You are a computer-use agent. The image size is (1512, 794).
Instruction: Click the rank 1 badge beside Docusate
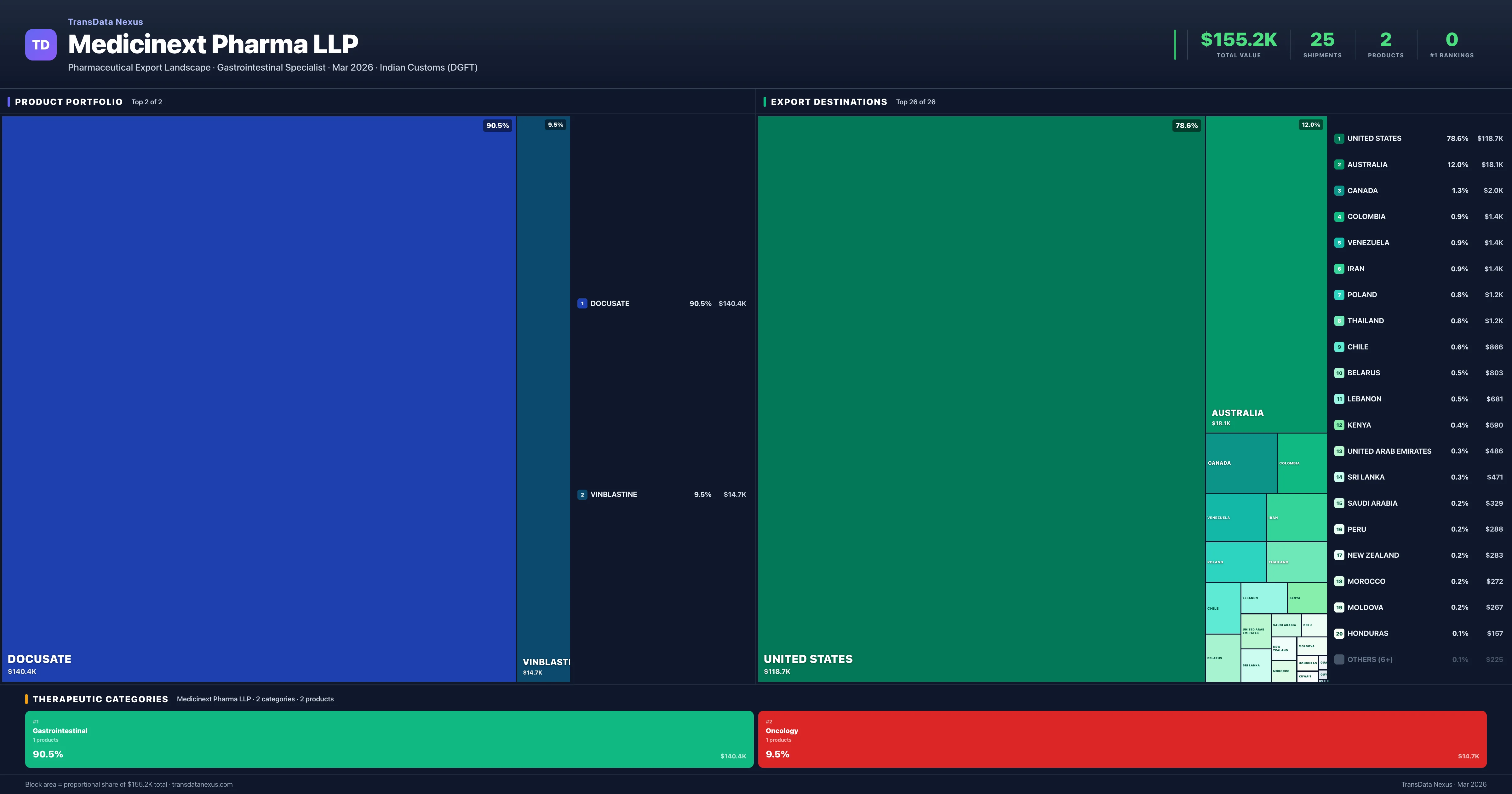[582, 304]
